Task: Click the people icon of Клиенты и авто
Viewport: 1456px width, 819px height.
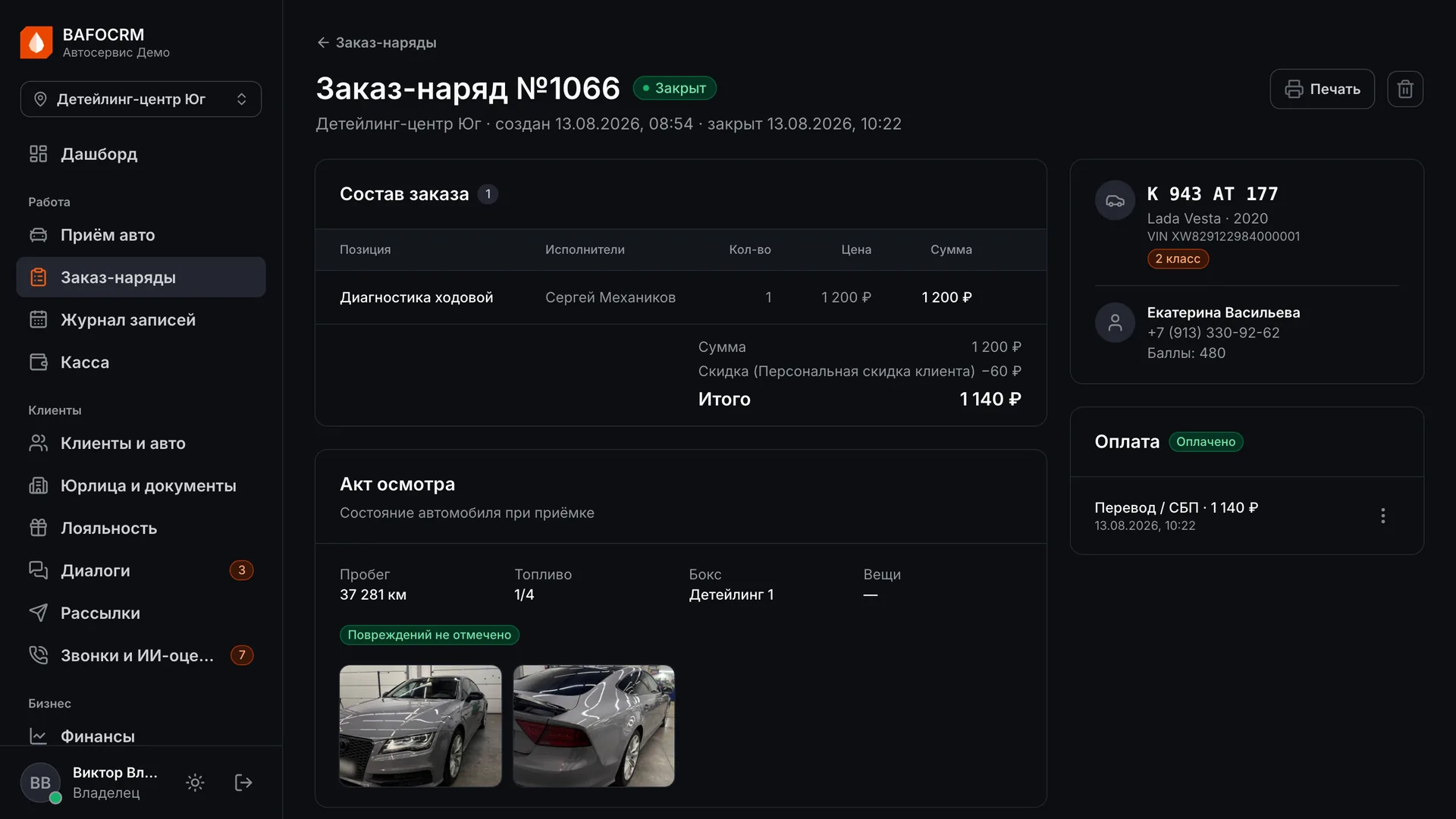Action: [38, 444]
